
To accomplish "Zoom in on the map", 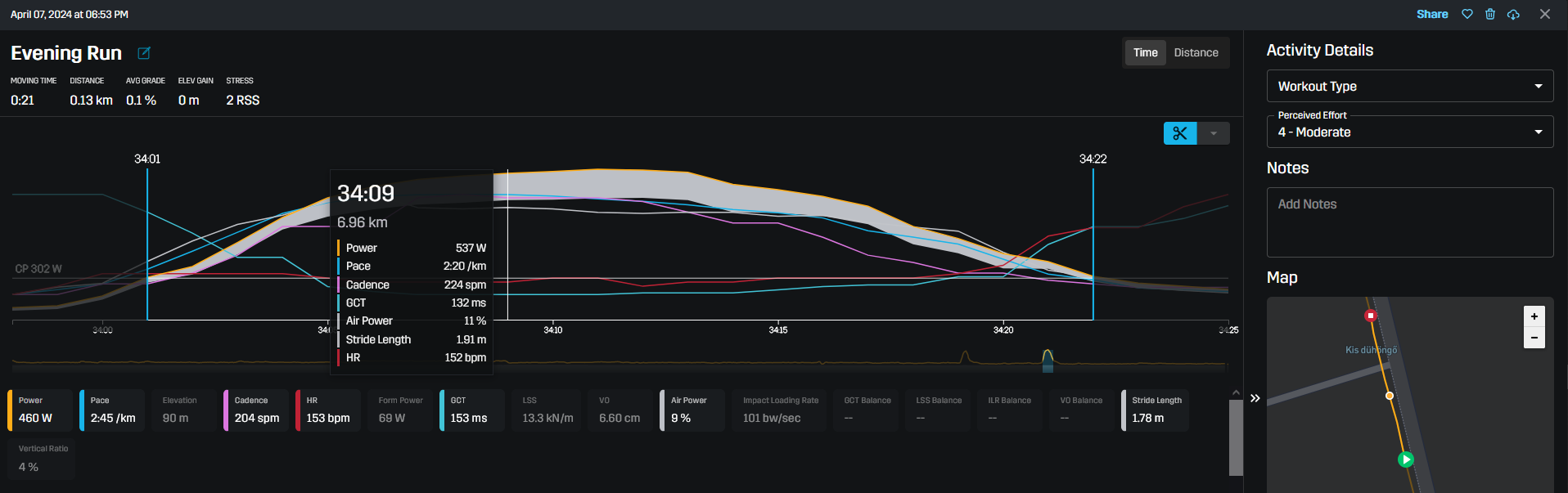I will click(x=1534, y=316).
